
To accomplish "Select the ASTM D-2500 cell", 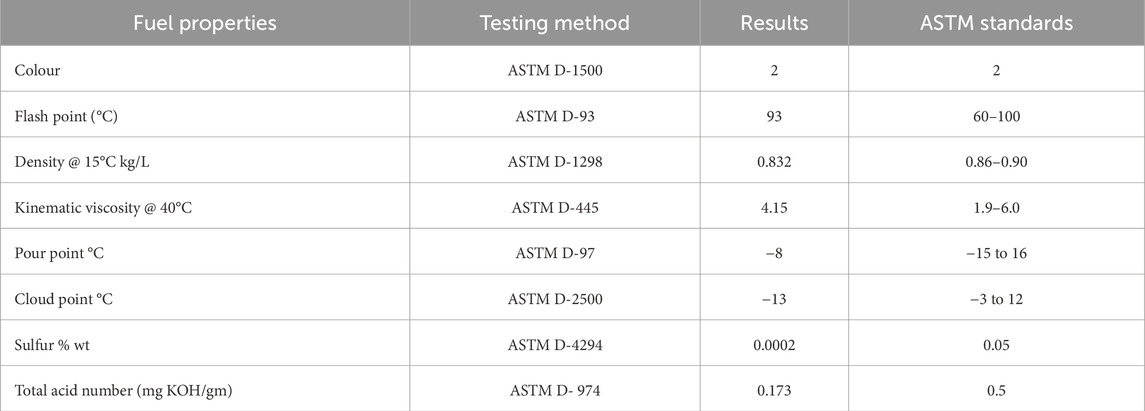I will tap(554, 298).
